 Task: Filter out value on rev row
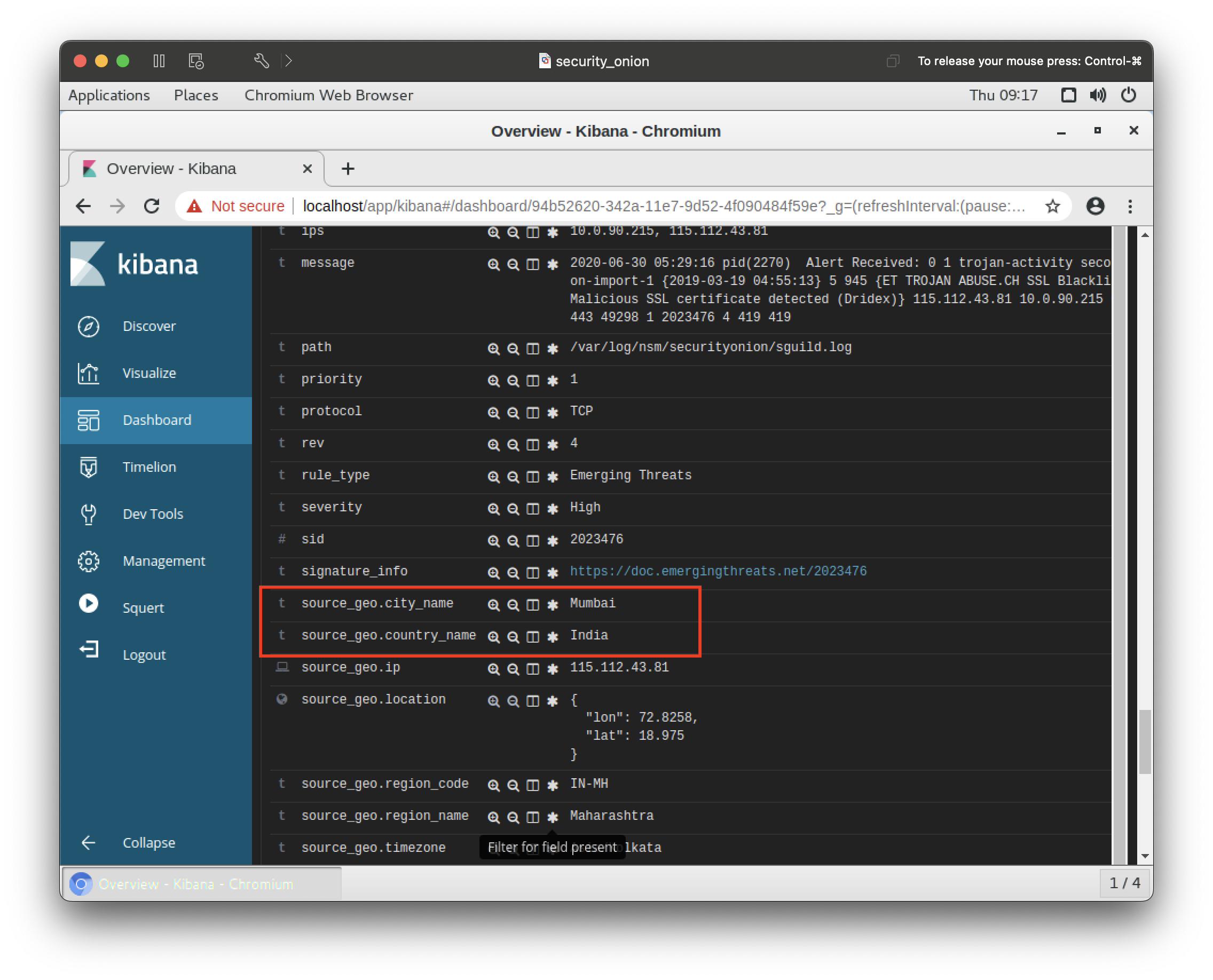[x=513, y=445]
